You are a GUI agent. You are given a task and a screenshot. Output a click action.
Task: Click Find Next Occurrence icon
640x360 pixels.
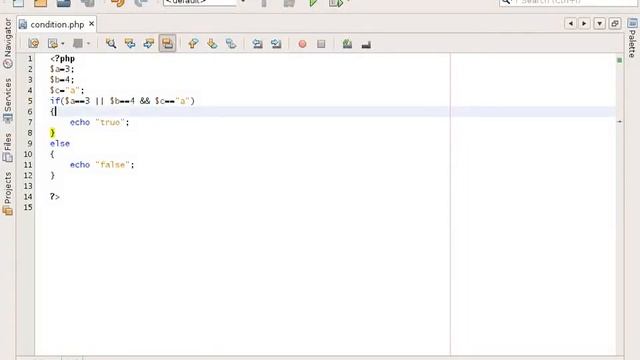coord(149,44)
